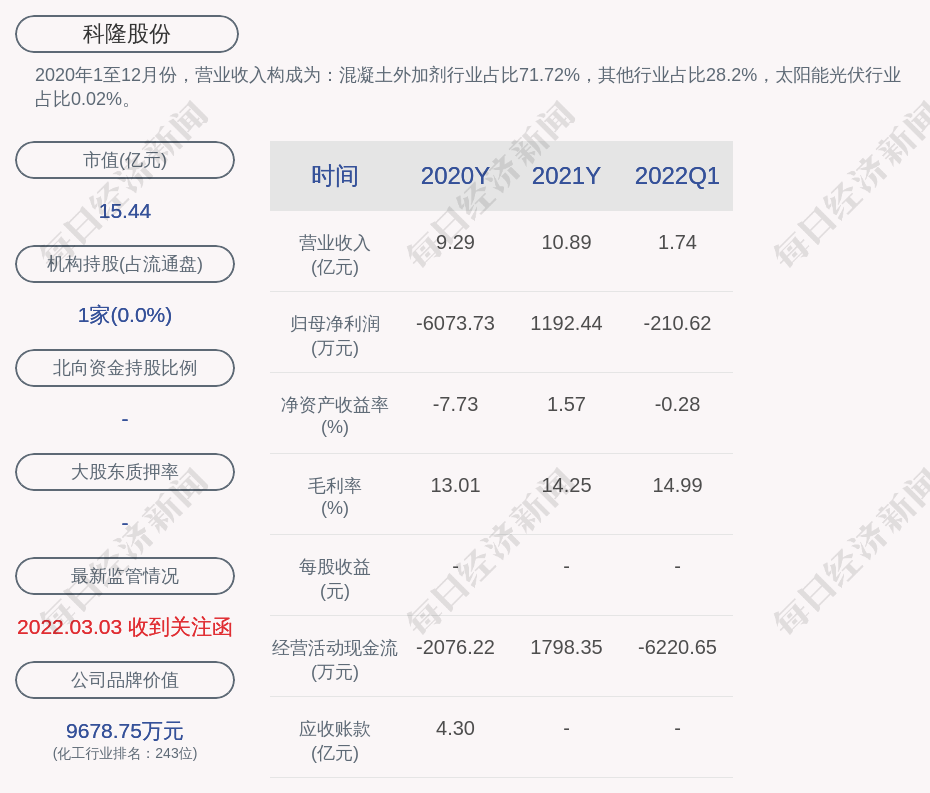Click the -210.62 net profit value
The image size is (930, 793).
(x=677, y=323)
